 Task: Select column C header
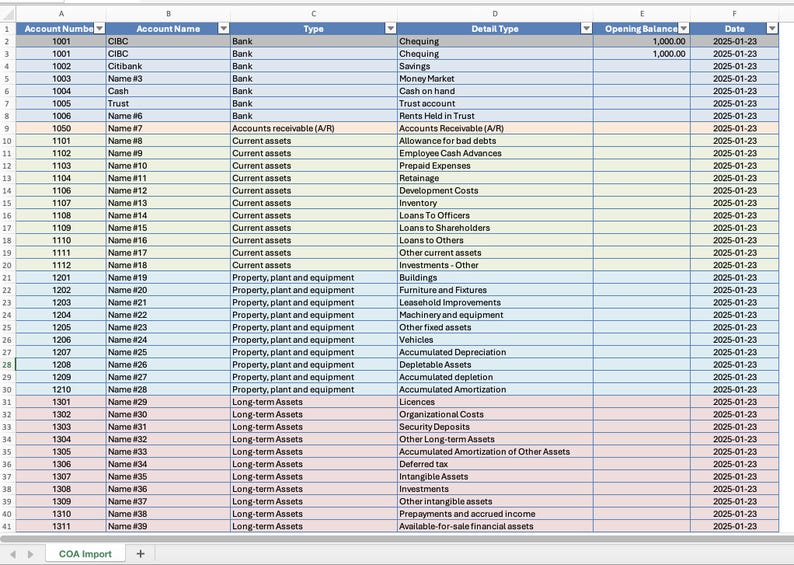[313, 14]
